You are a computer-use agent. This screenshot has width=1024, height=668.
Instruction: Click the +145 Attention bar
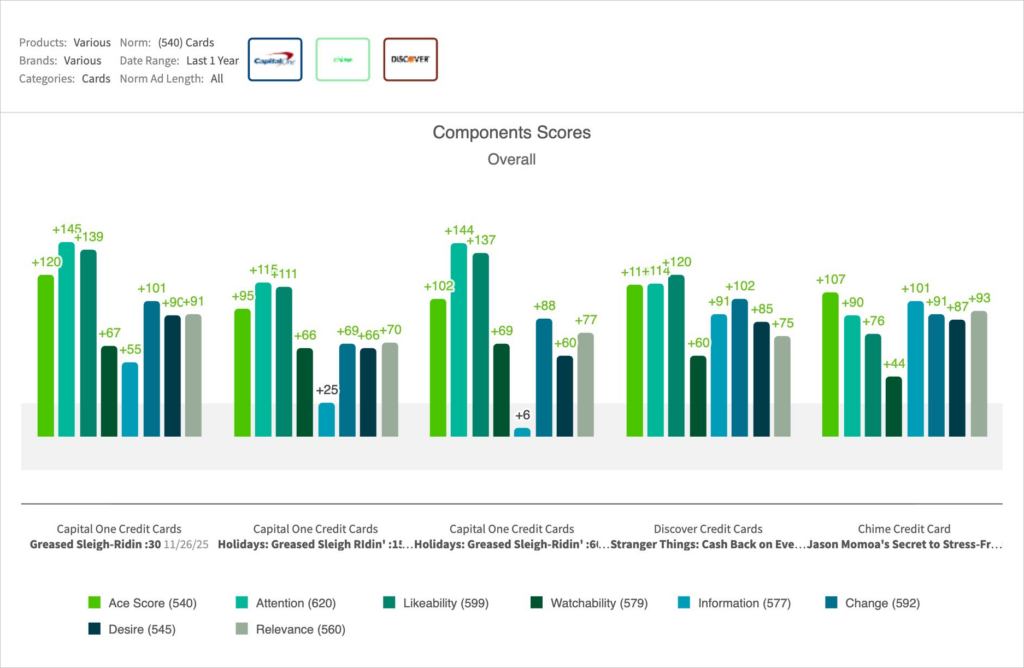tap(66, 339)
